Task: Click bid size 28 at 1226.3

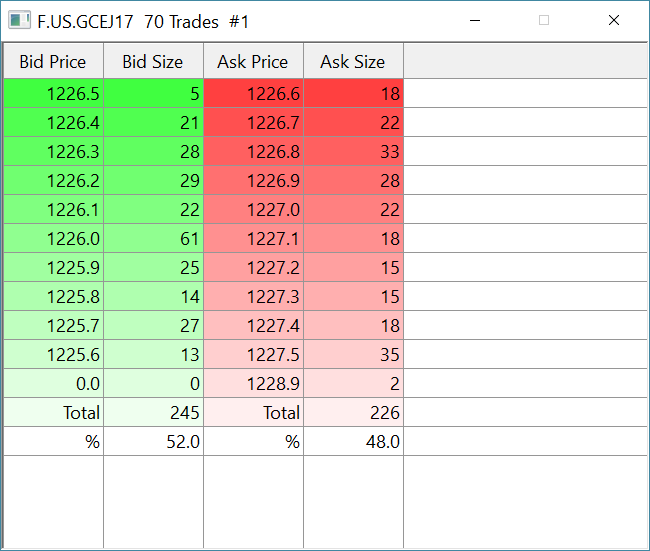Action: tap(153, 151)
